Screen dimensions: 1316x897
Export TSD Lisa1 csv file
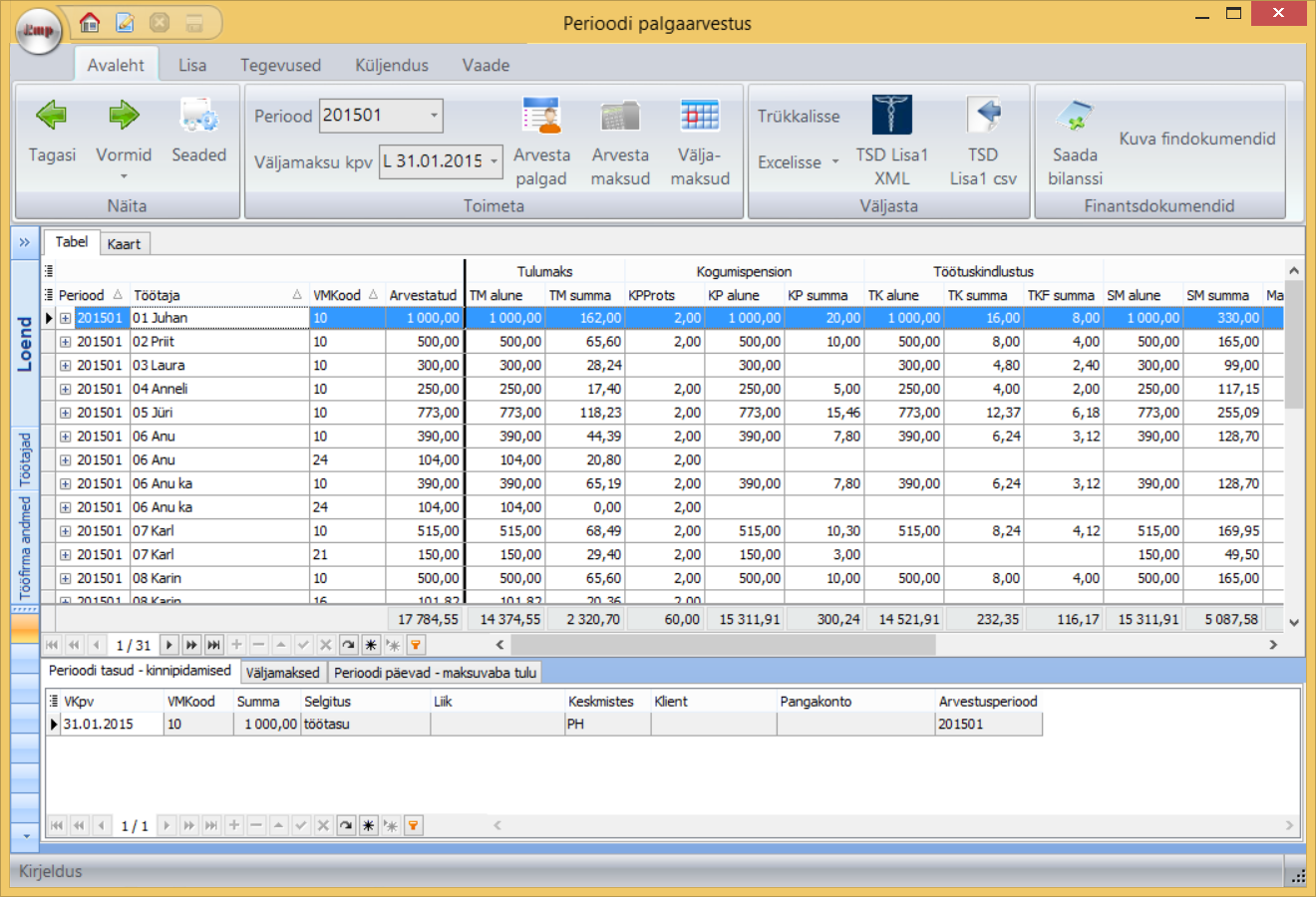tap(983, 117)
